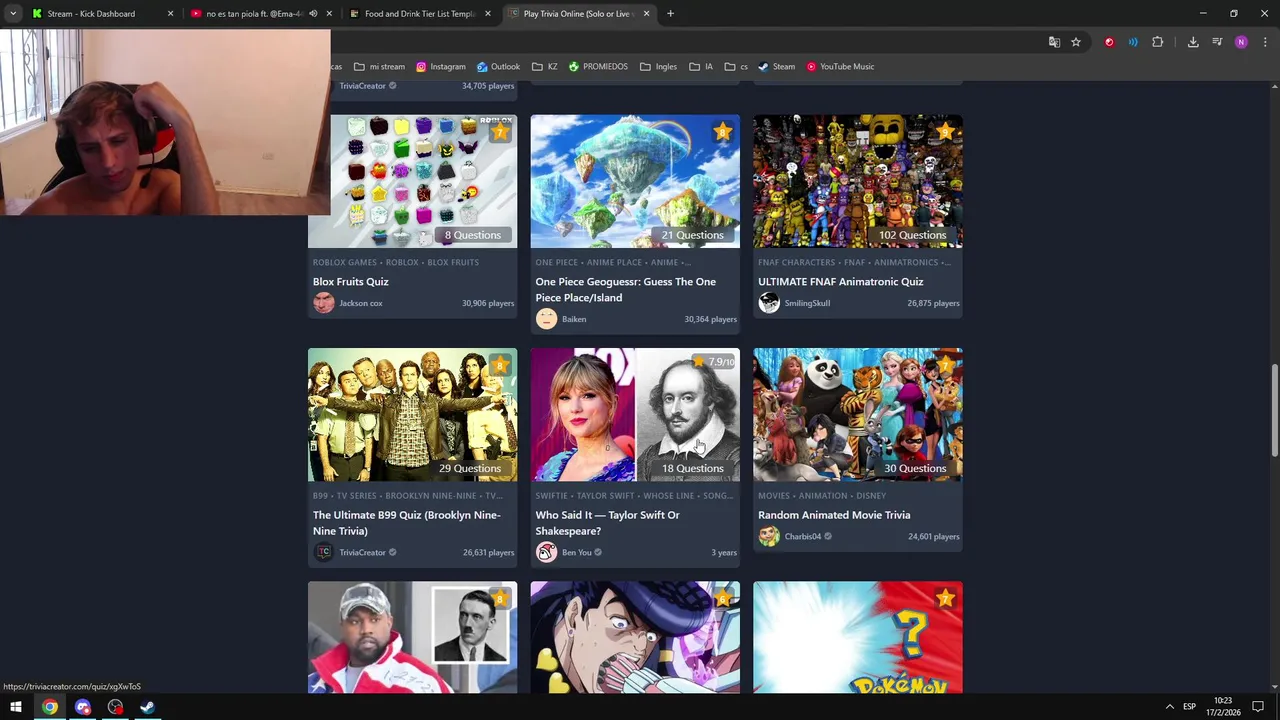Click the star badge on the Pokemon quiz

(x=945, y=598)
